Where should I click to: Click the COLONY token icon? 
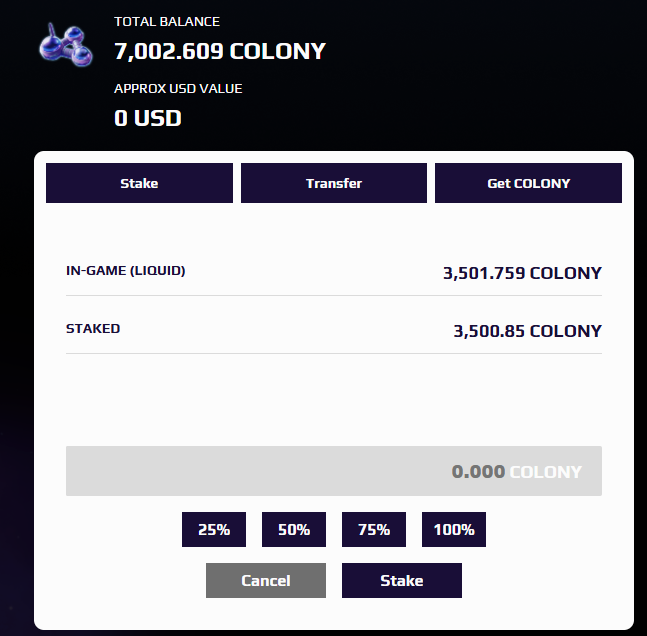(66, 45)
